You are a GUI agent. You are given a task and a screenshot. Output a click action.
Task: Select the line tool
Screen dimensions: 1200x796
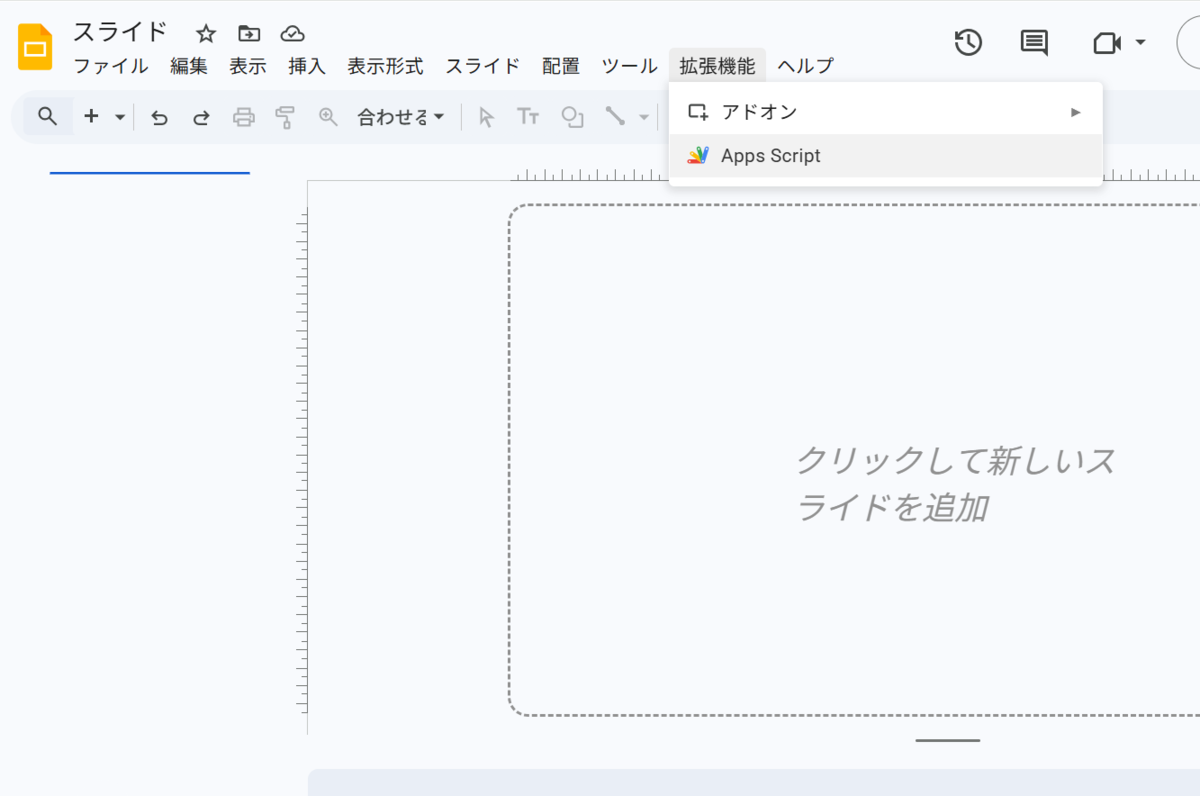(x=615, y=117)
